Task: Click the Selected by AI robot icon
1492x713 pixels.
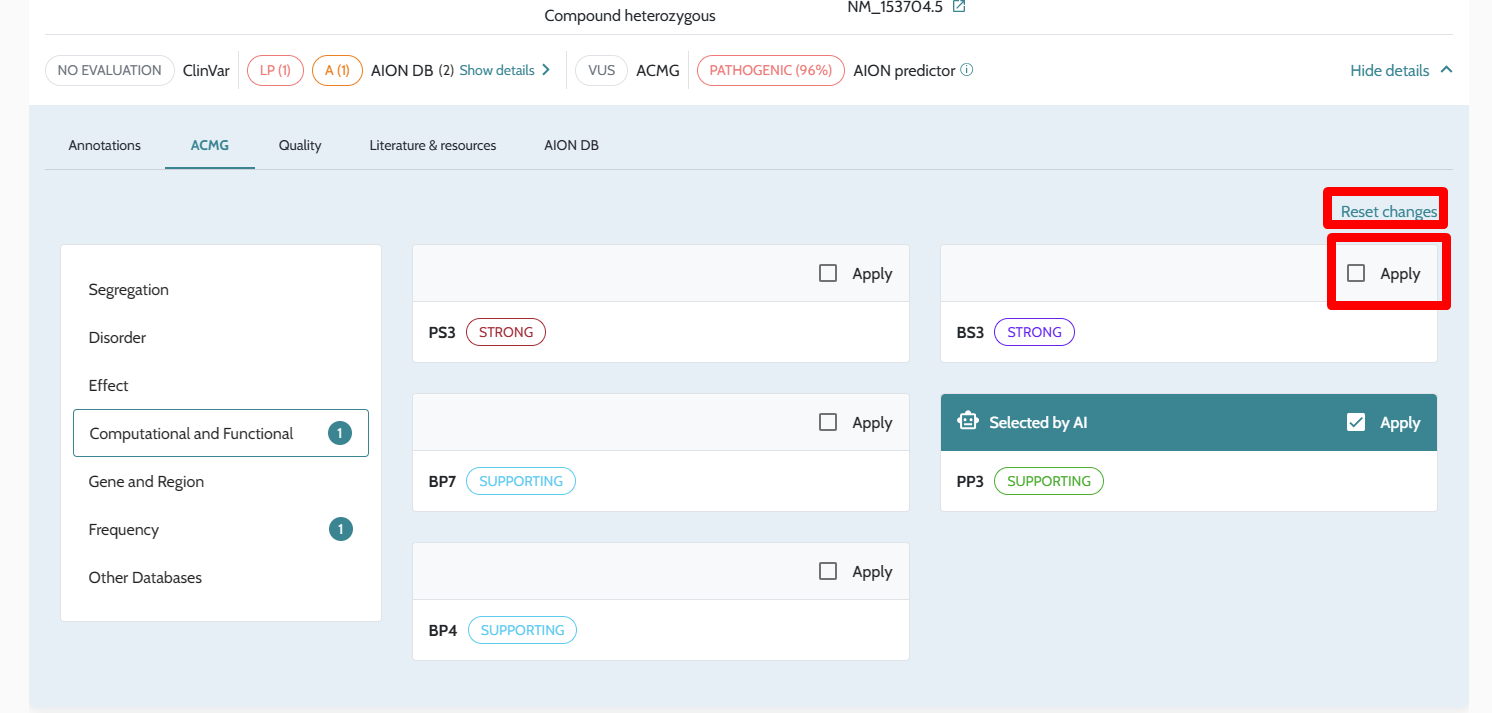Action: click(967, 422)
